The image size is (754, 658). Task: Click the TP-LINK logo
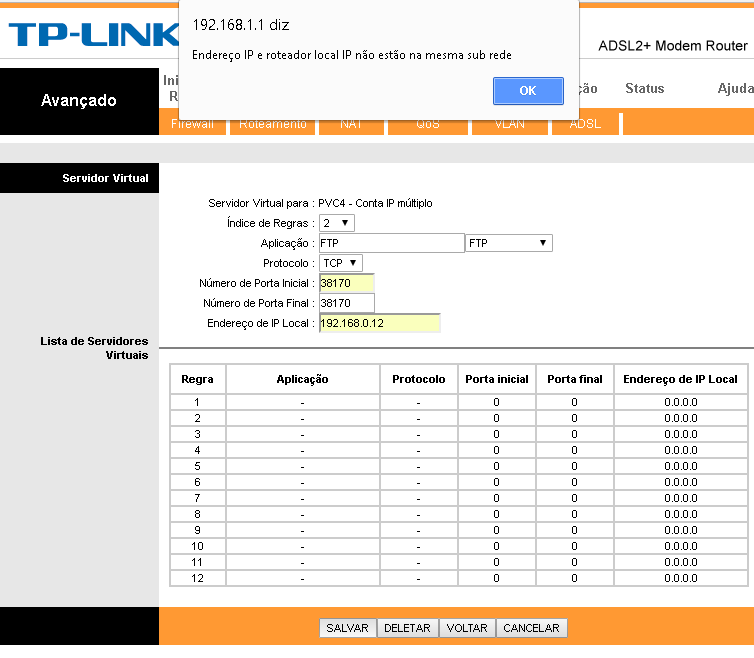(x=94, y=35)
